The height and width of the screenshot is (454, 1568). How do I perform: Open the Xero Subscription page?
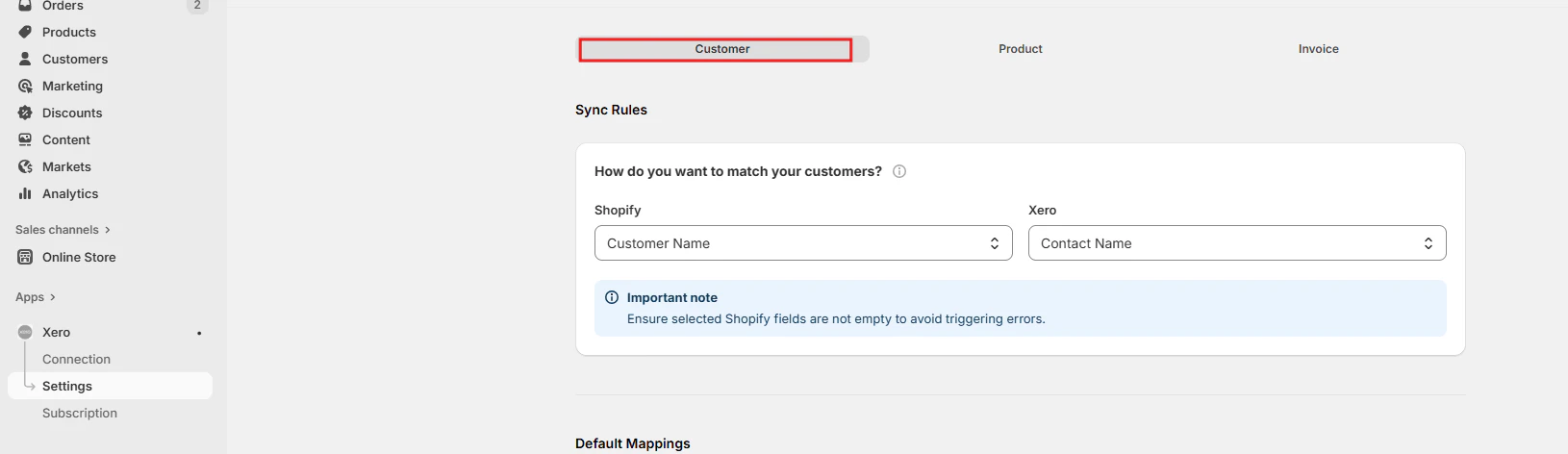coord(80,413)
